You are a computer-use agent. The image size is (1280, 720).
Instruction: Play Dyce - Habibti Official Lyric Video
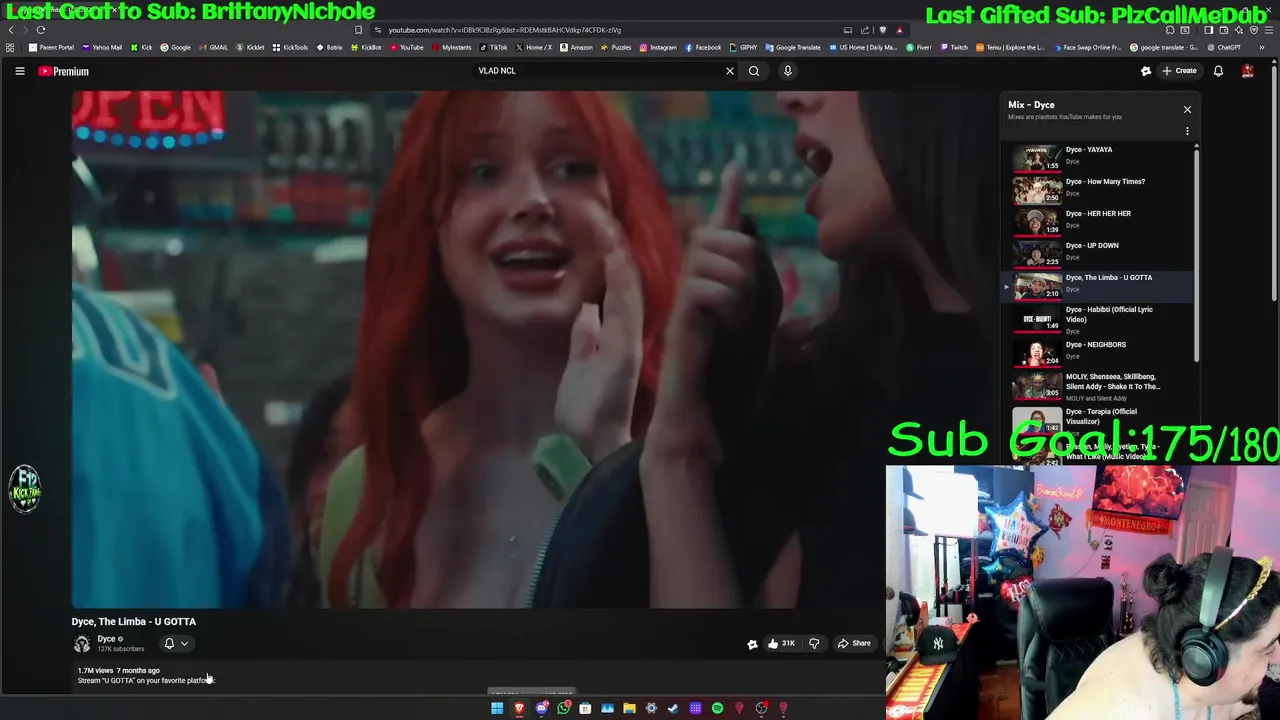[1098, 319]
